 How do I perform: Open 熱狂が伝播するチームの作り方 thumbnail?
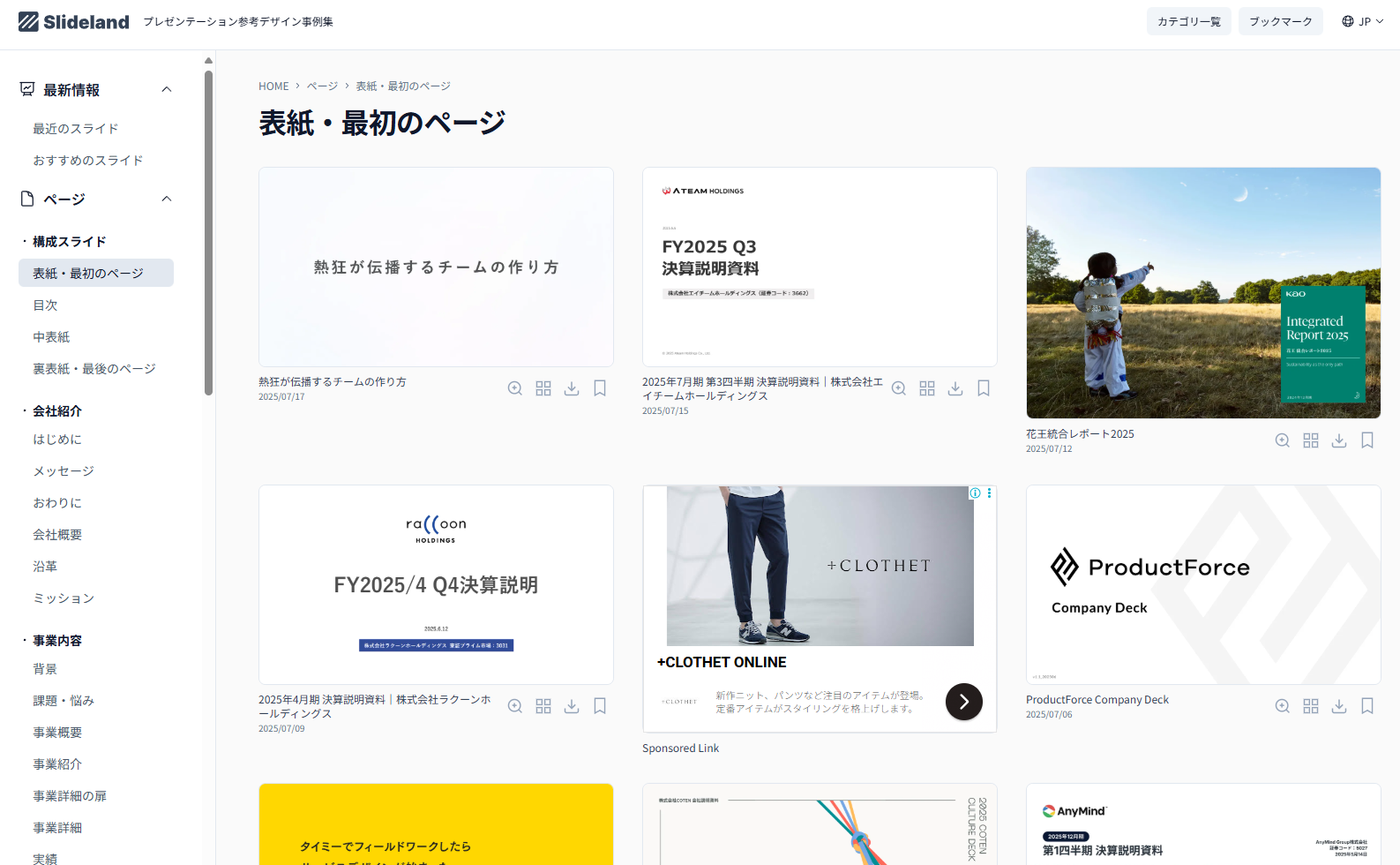[436, 267]
